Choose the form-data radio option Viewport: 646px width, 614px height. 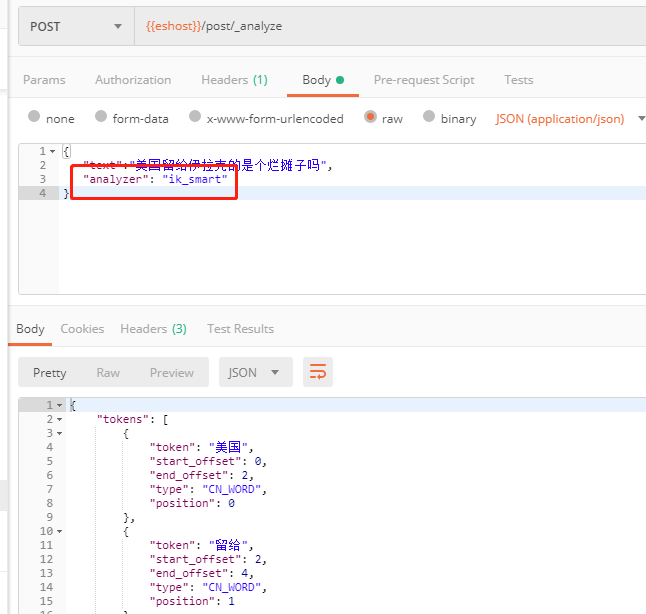pos(101,117)
